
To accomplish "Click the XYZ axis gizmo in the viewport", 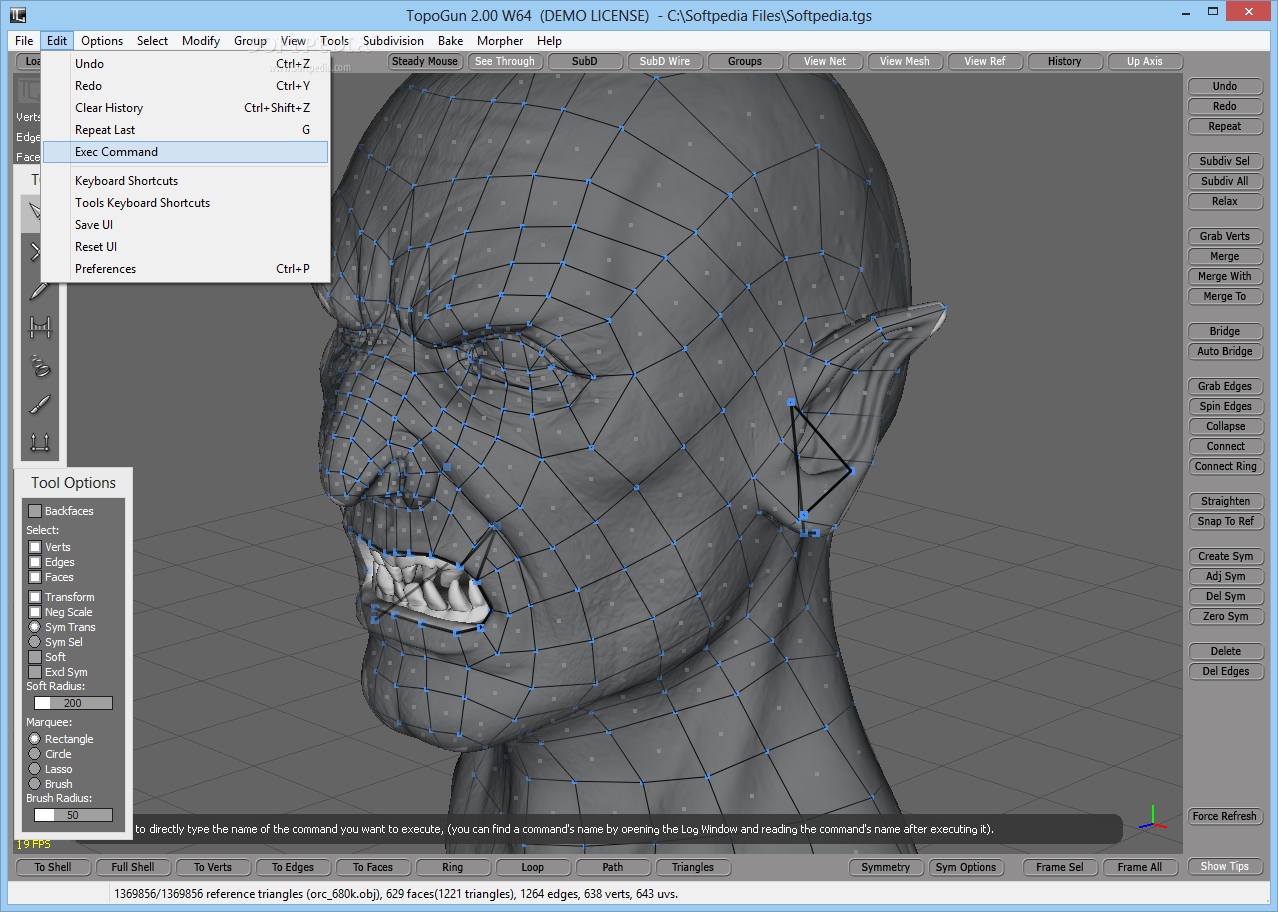I will click(x=1152, y=818).
